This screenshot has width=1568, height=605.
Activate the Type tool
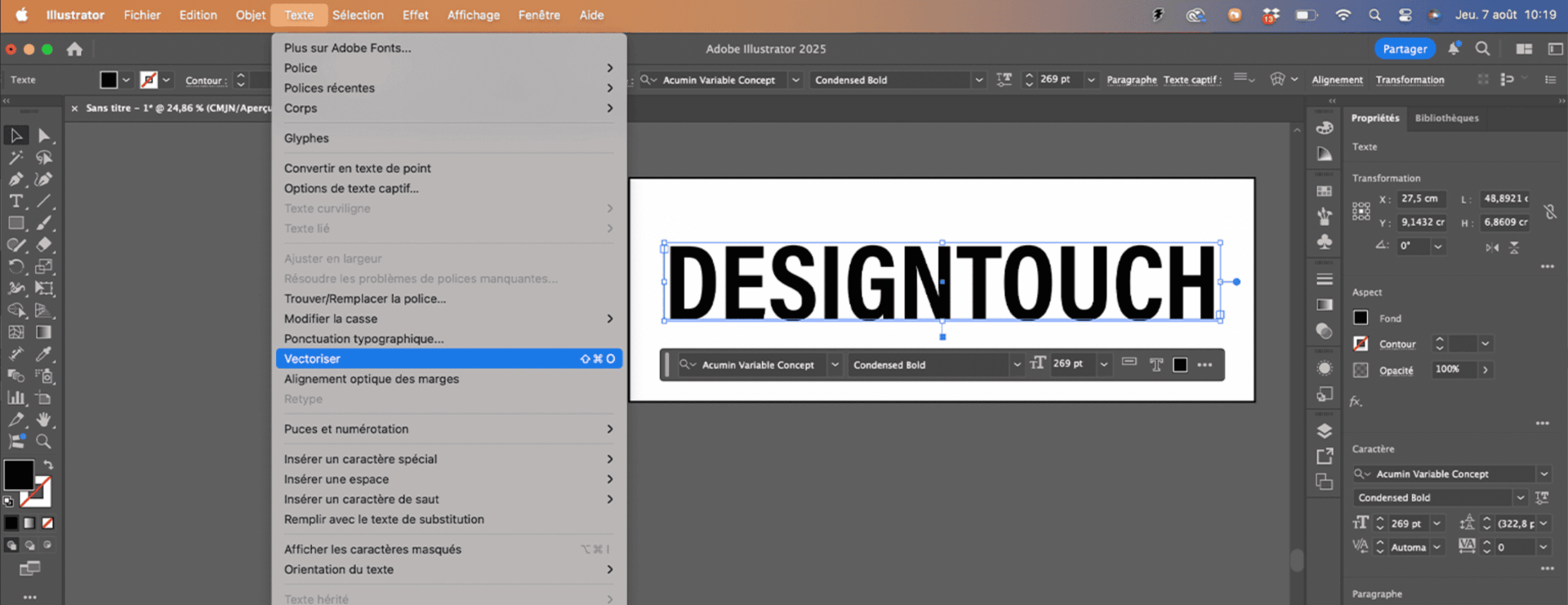click(16, 201)
